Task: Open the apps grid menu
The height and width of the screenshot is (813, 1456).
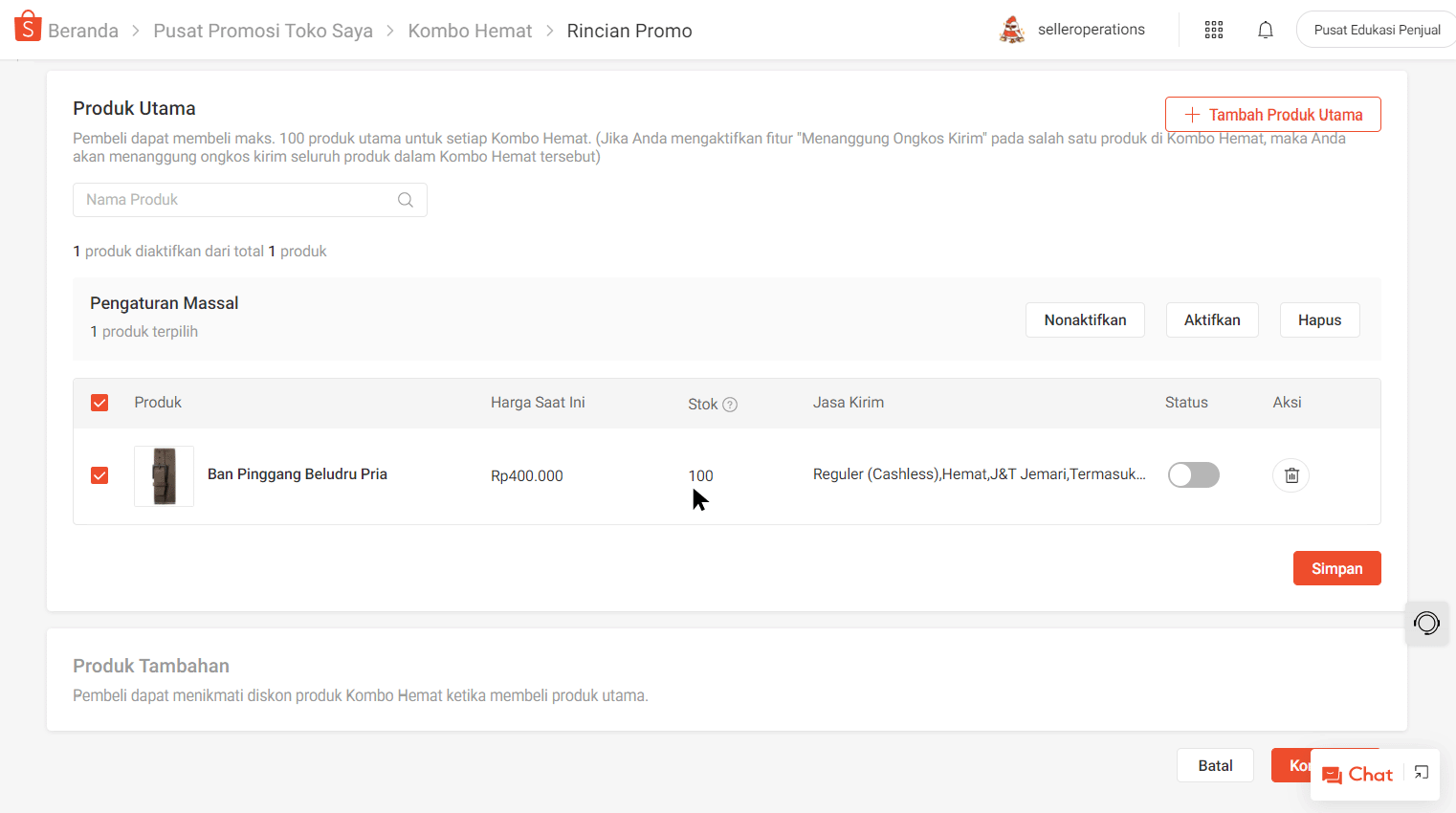Action: tap(1214, 30)
